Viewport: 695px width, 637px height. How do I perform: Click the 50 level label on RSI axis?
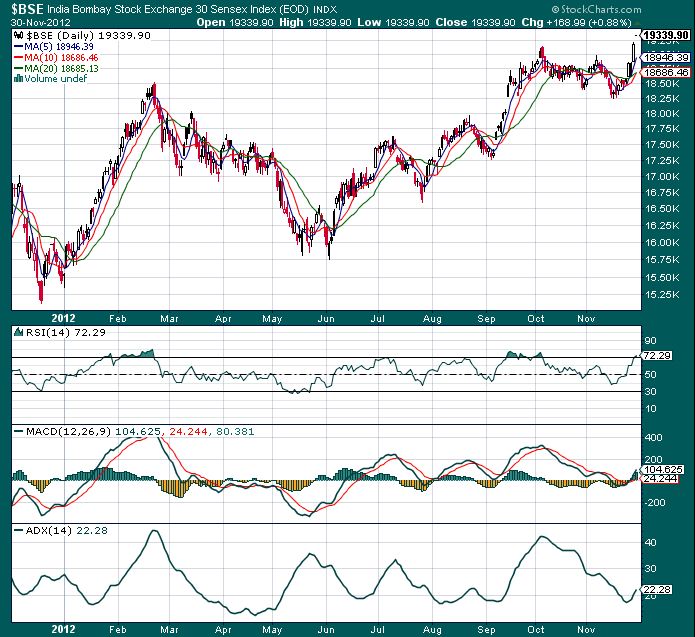pos(651,375)
